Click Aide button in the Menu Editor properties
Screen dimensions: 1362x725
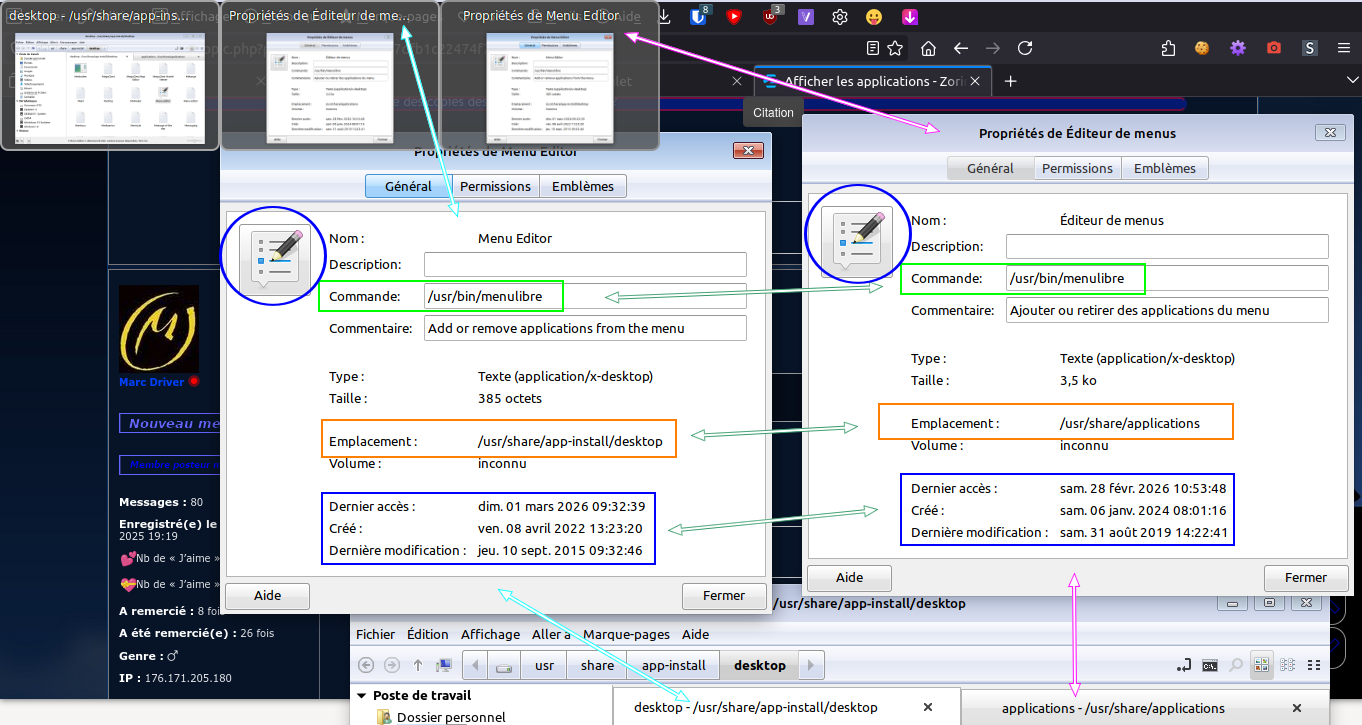(x=267, y=595)
